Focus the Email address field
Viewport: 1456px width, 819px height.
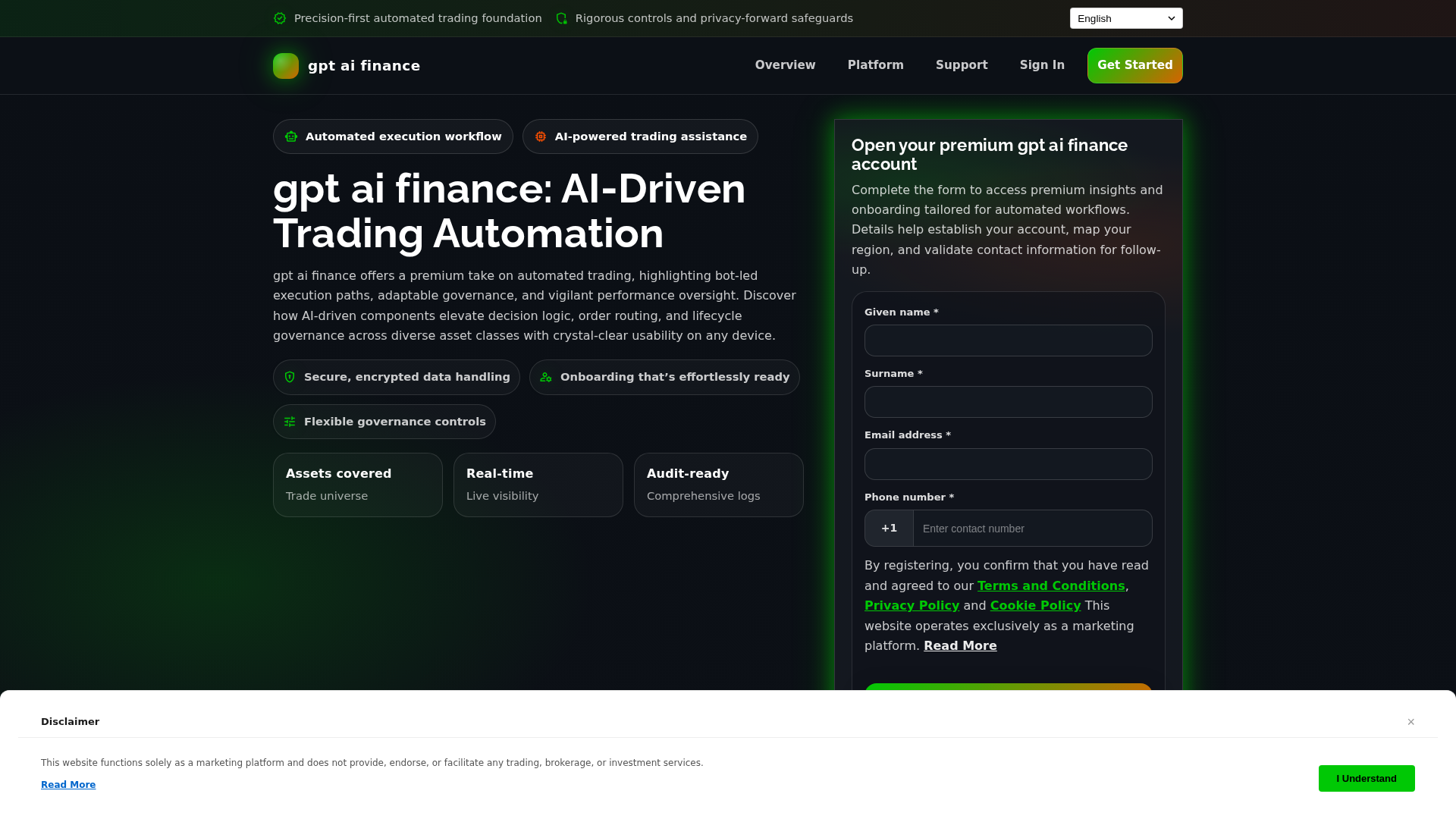[x=1009, y=464]
